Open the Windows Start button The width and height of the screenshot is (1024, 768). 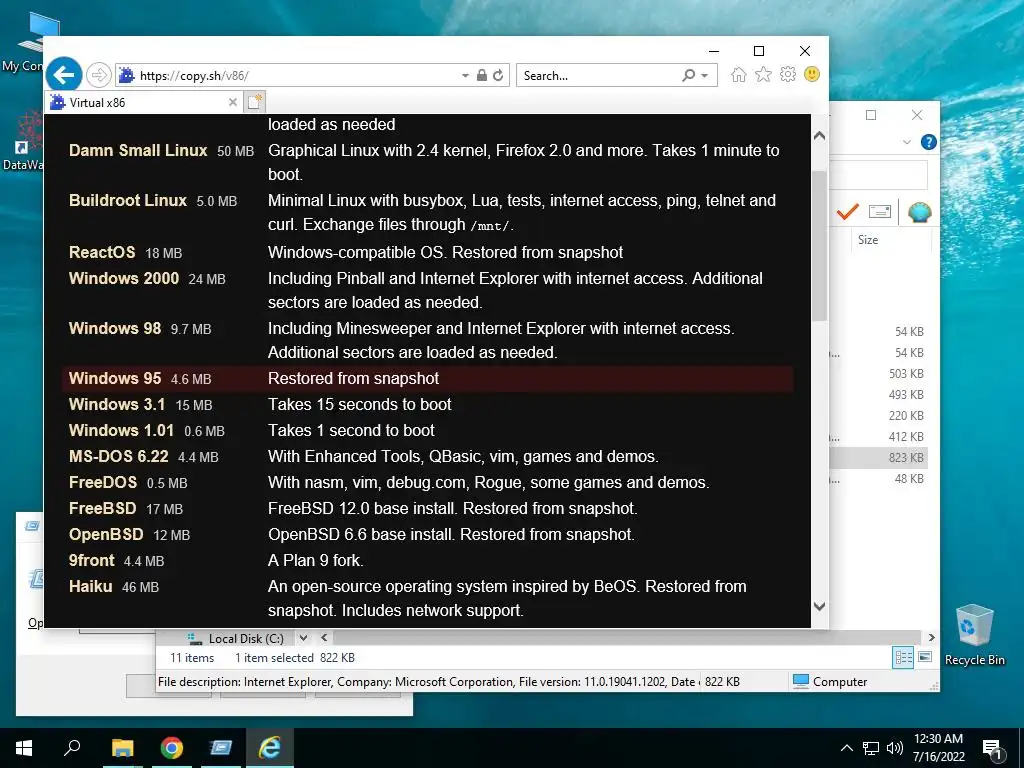(24, 748)
